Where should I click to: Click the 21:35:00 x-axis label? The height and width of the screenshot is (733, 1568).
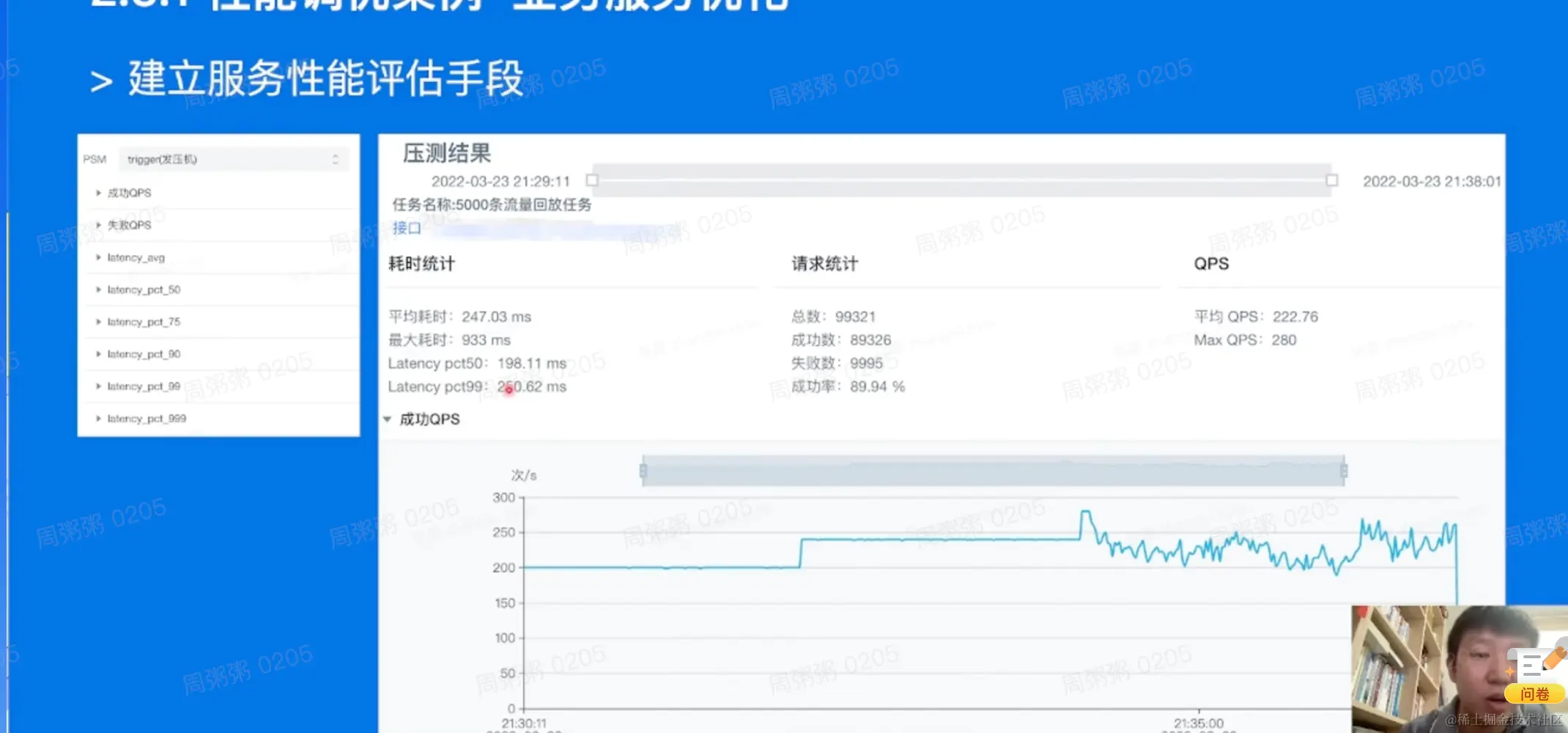pyautogui.click(x=1199, y=723)
